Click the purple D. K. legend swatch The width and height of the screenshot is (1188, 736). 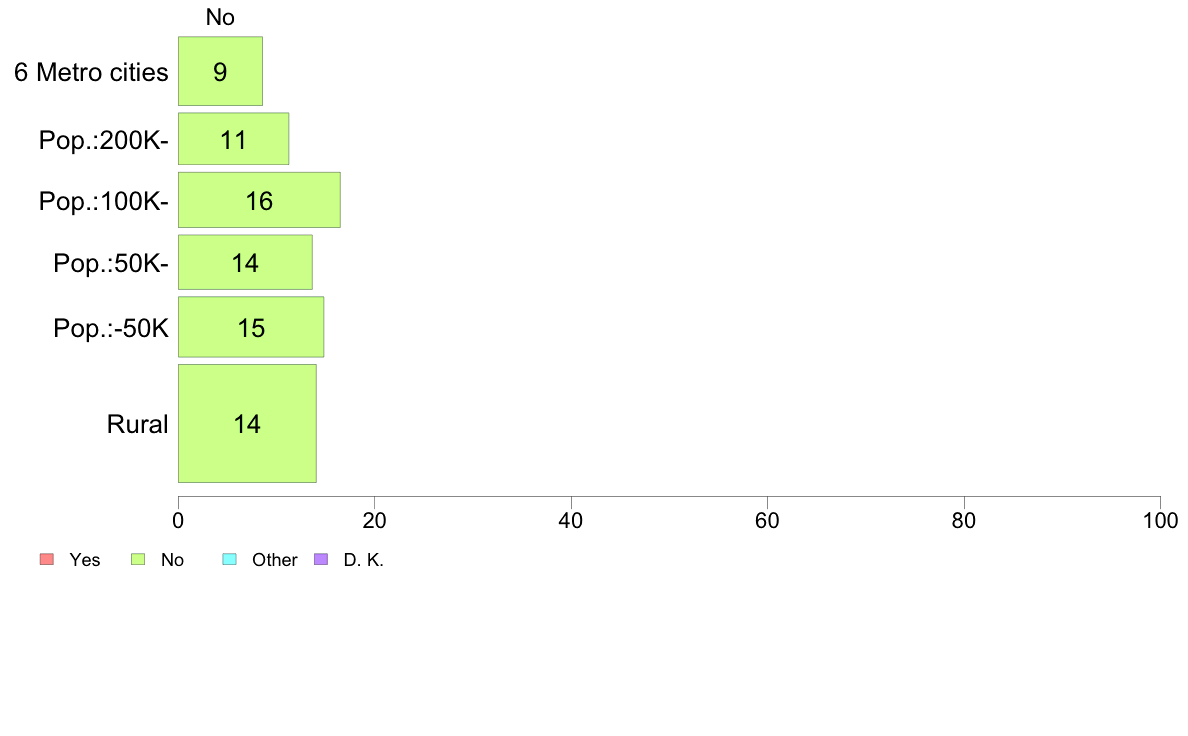point(321,559)
